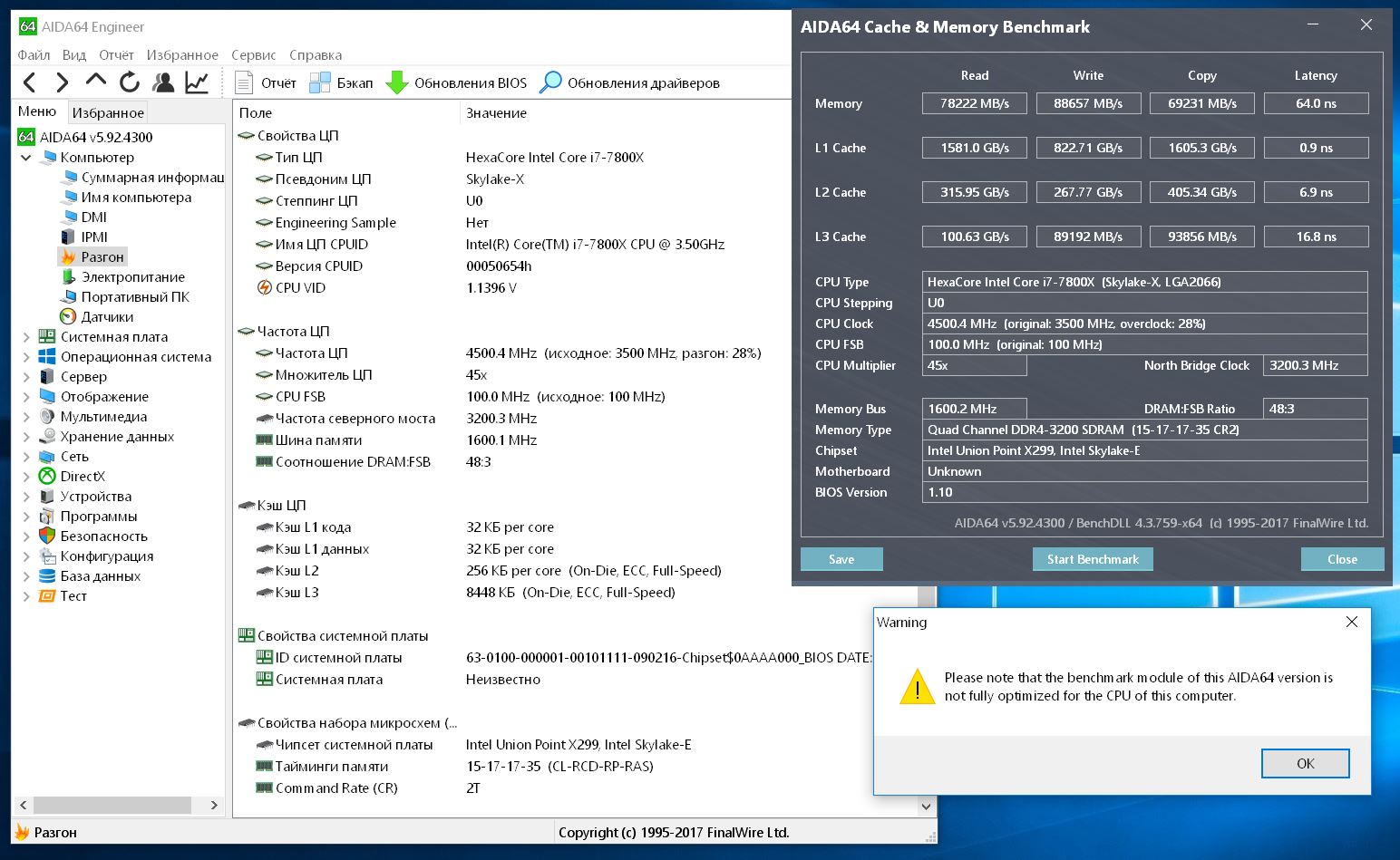Viewport: 1400px width, 860px height.
Task: Click the Безопасность shield icon
Action: 47,536
